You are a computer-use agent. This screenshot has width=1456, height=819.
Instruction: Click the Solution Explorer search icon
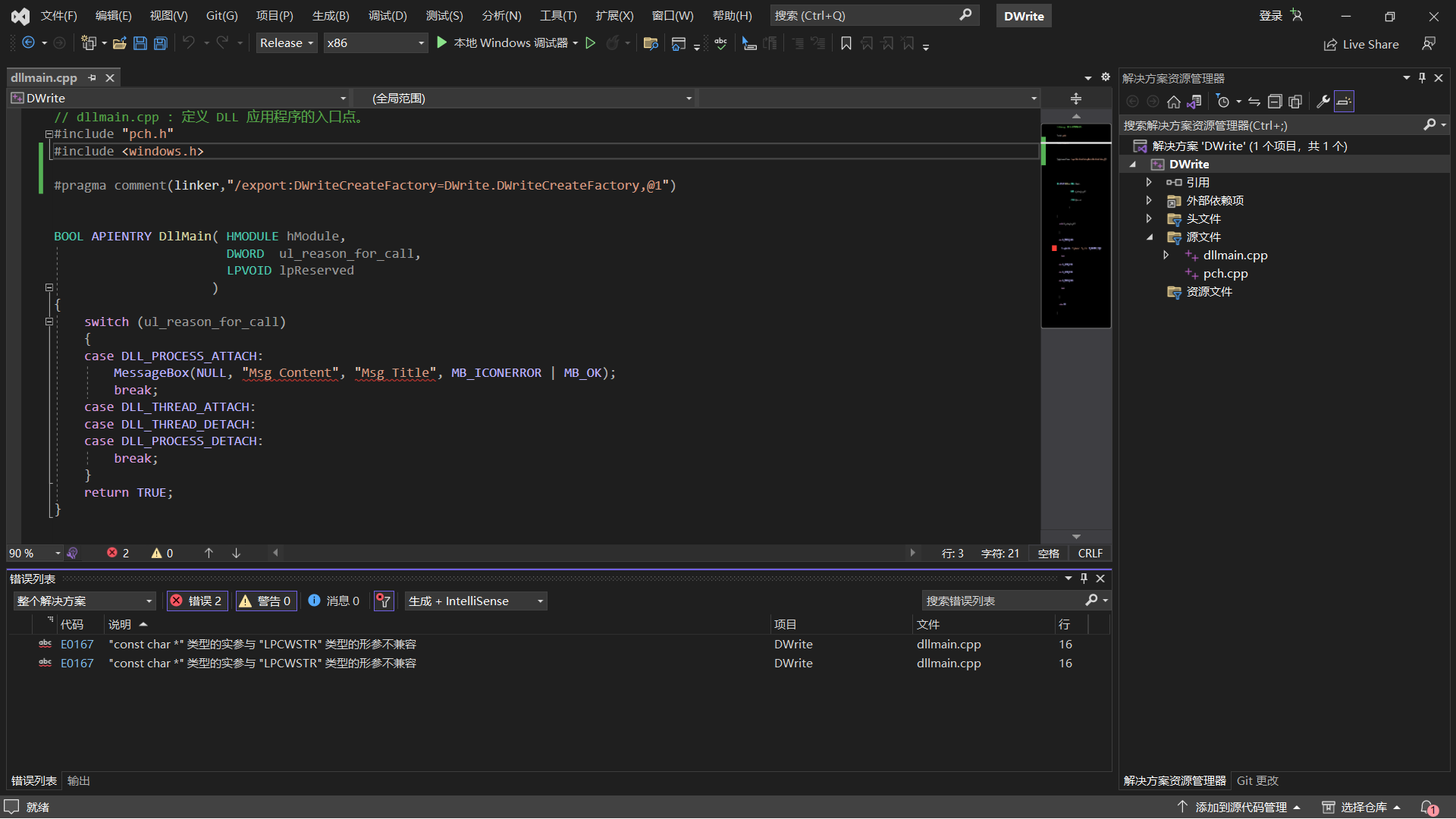pos(1433,125)
